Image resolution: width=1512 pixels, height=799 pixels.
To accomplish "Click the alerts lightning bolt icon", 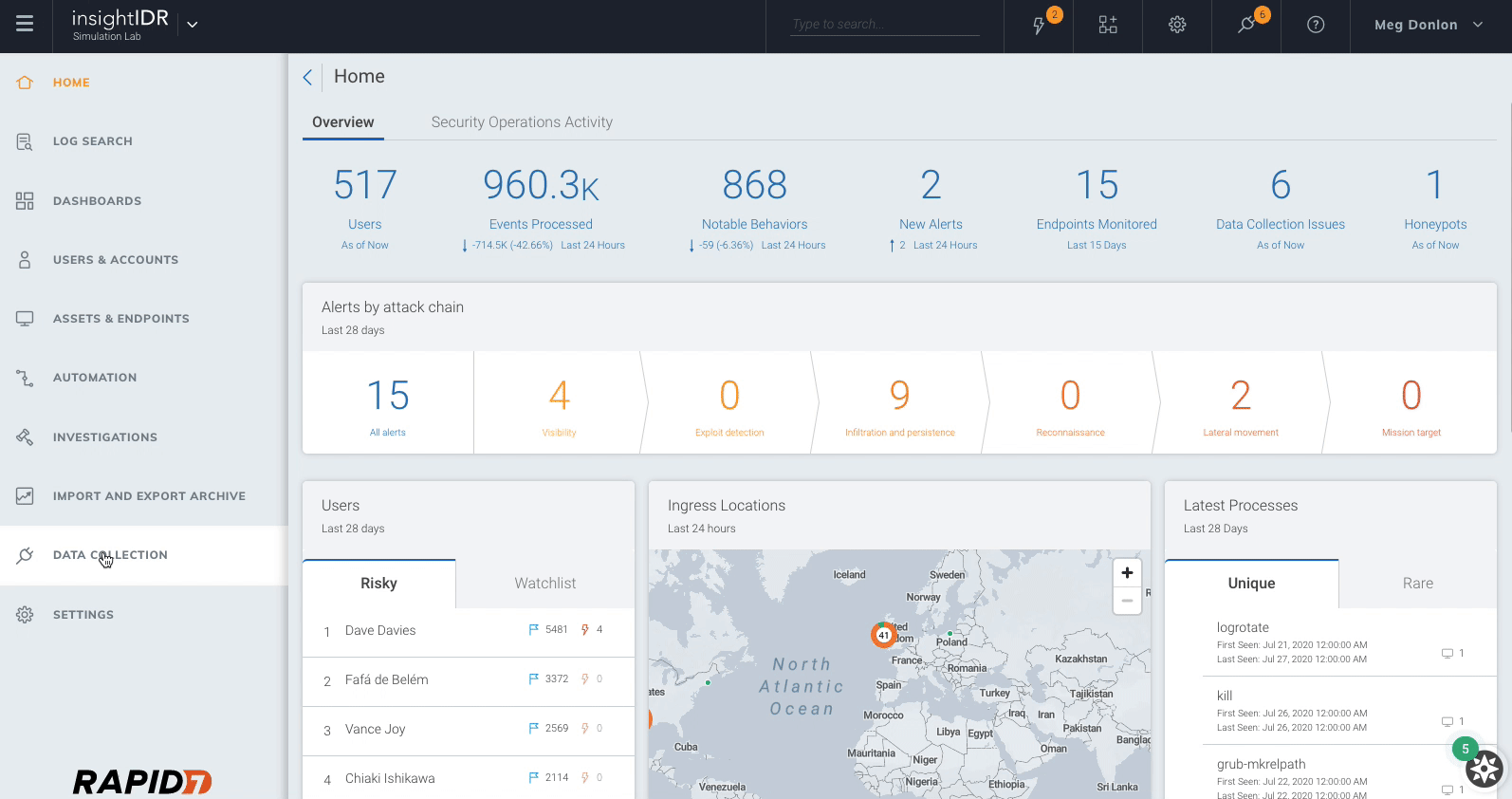I will [x=1039, y=26].
